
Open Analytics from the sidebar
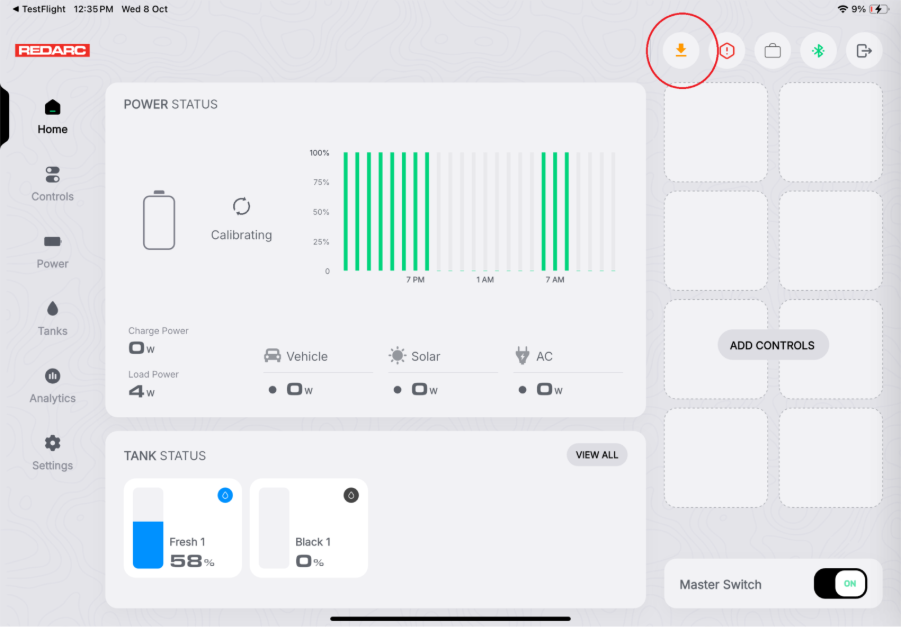[52, 383]
